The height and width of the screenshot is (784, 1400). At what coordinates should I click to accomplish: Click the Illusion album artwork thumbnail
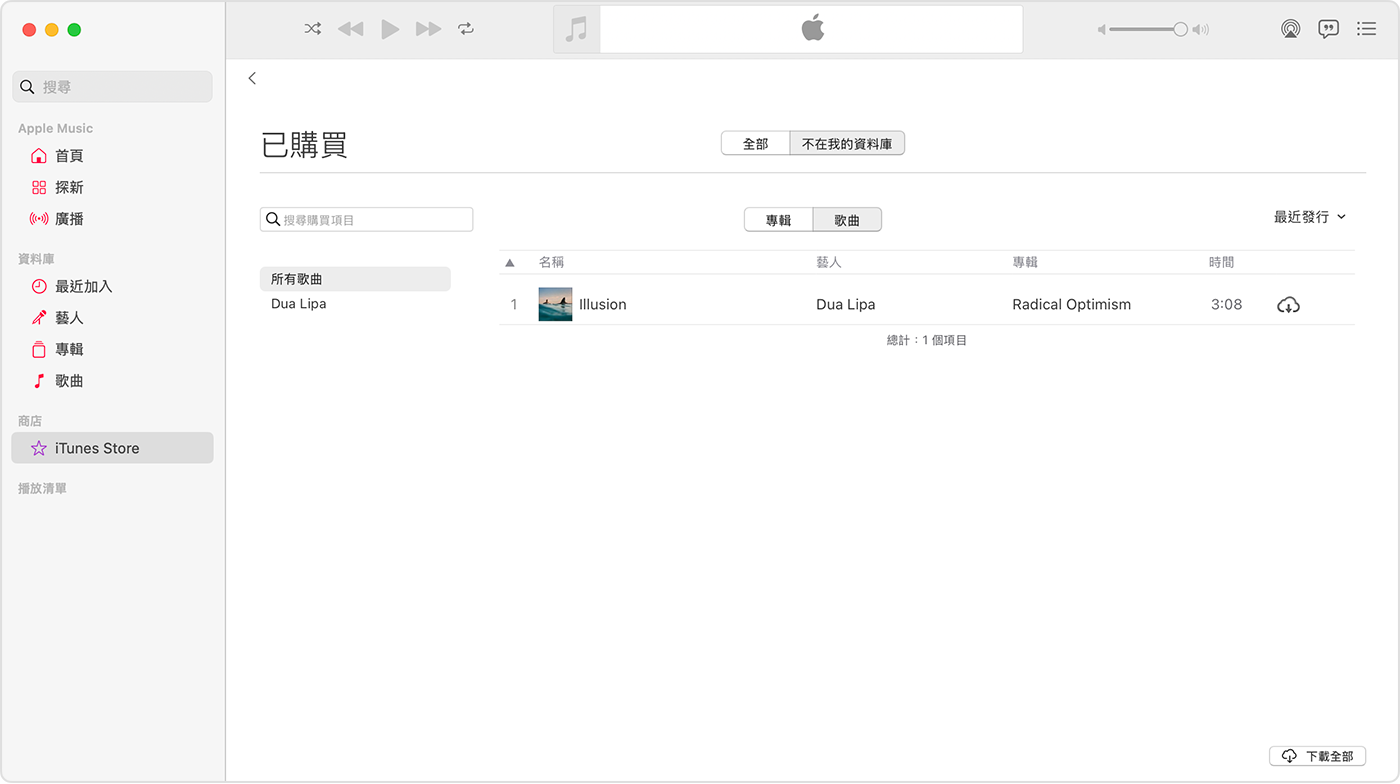tap(555, 304)
